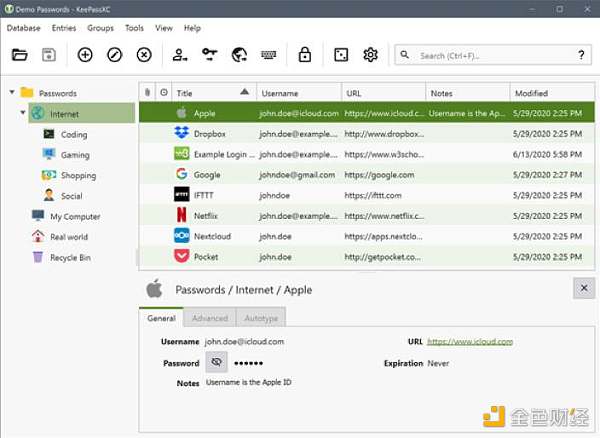The image size is (600, 438).
Task: Sort by attachment paperclip column
Action: pos(147,93)
